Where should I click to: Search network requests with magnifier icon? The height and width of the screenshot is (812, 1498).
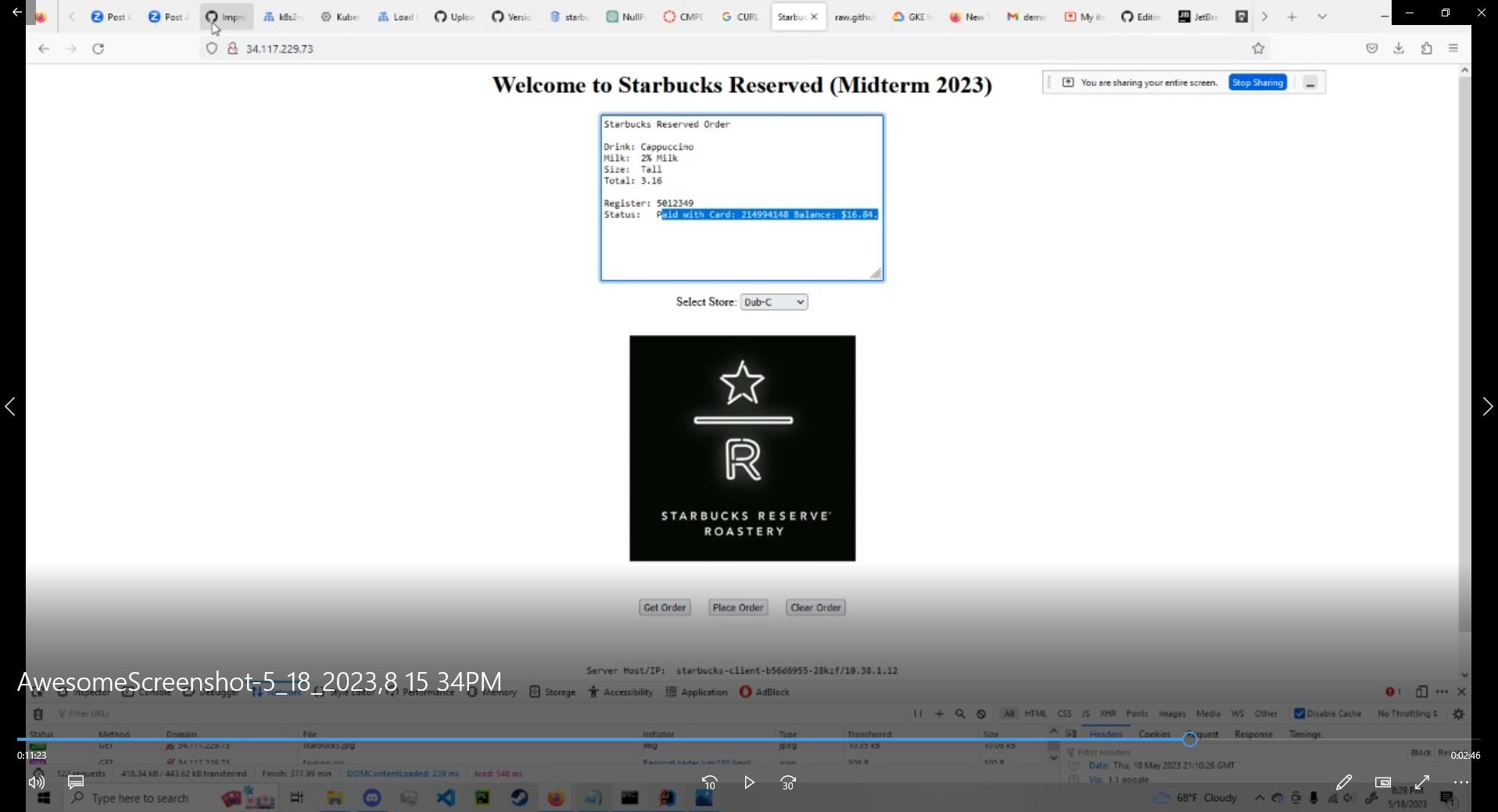[961, 714]
